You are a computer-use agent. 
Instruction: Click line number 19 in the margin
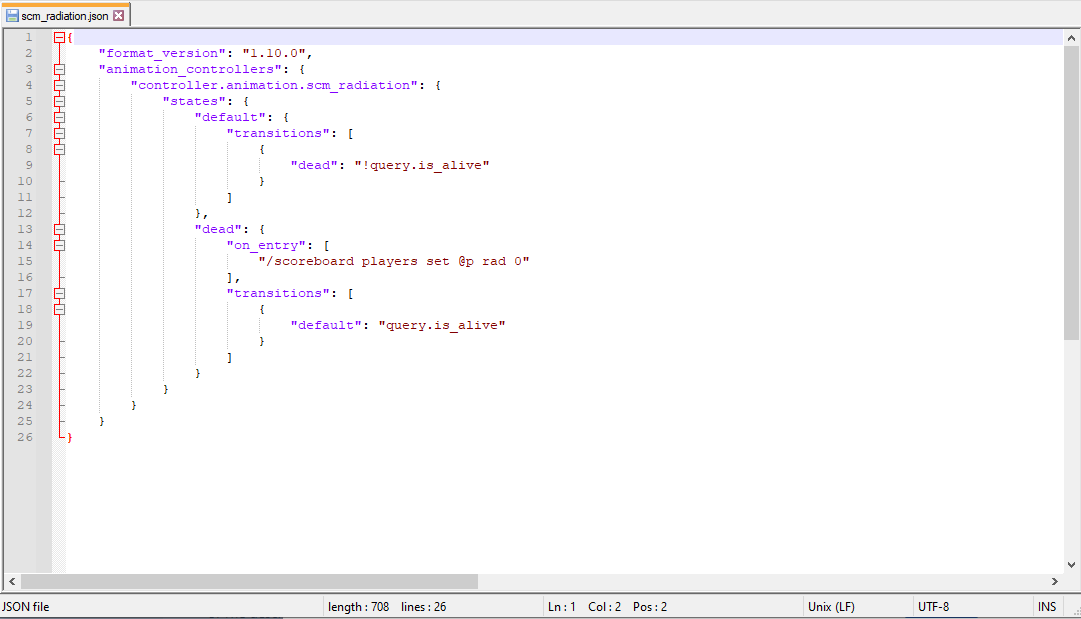coord(25,325)
